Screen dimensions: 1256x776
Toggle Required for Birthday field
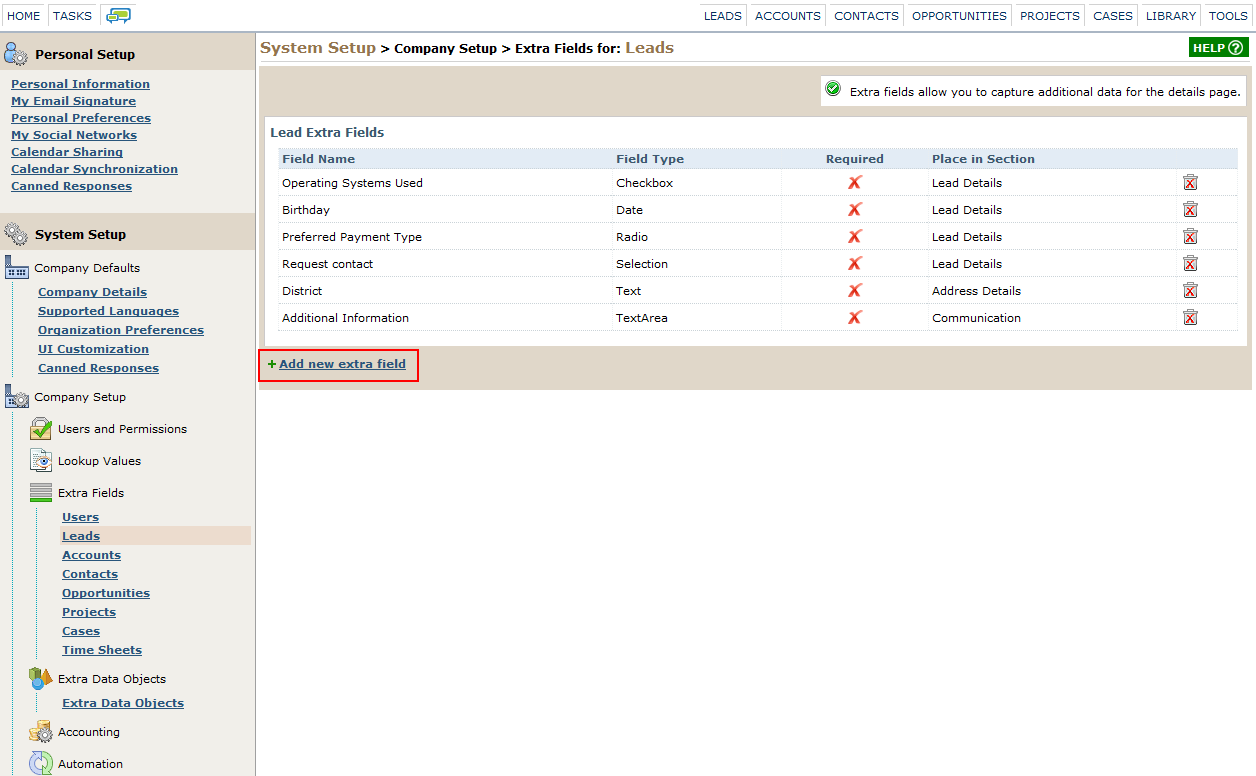tap(855, 209)
